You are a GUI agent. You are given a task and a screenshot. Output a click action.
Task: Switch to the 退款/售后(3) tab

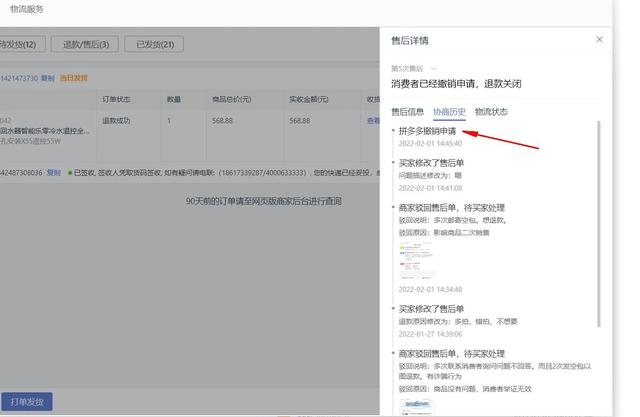[85, 44]
